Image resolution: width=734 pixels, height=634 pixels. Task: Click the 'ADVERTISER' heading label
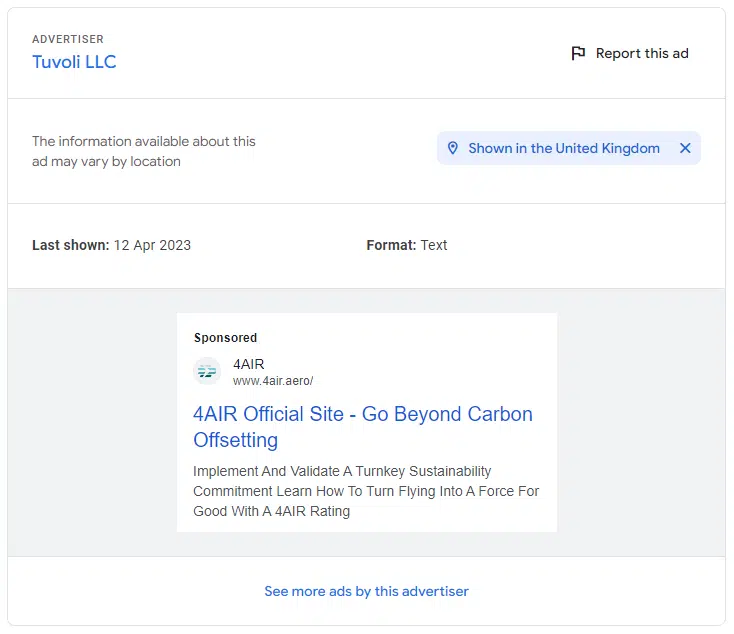[68, 39]
